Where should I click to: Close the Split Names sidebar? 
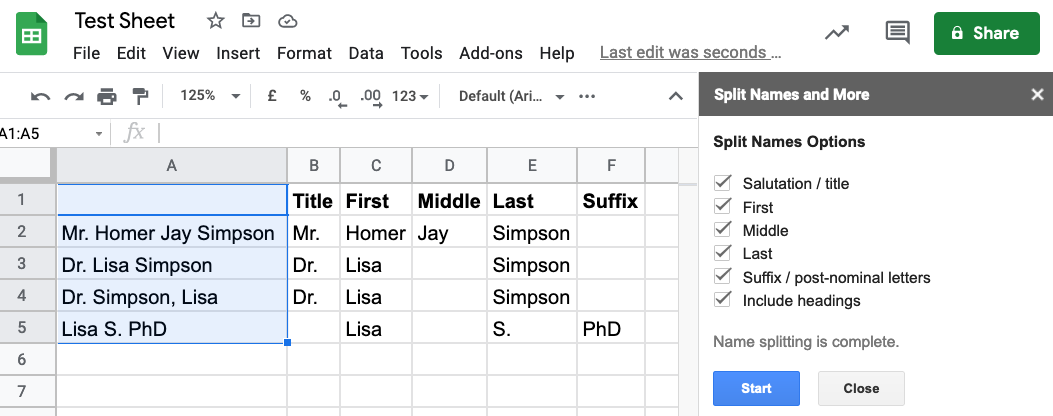point(1038,95)
